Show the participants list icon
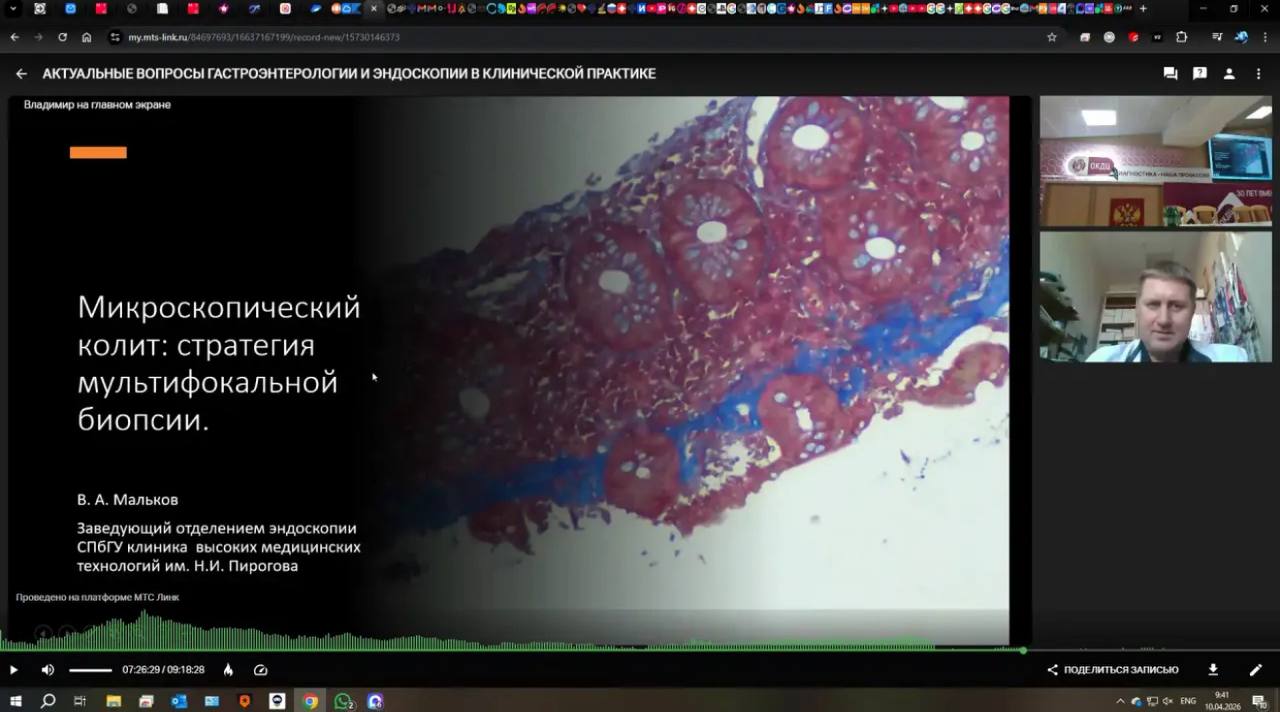1280x712 pixels. tap(1229, 74)
